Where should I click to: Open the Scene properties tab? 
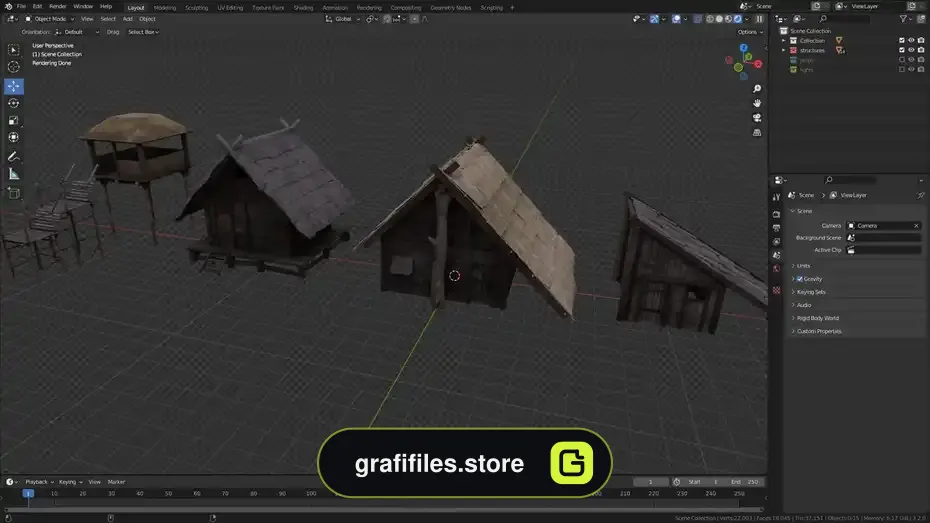[x=776, y=256]
